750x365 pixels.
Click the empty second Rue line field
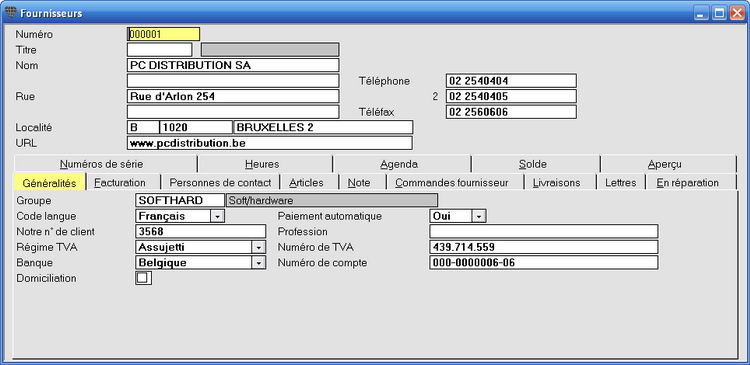coord(233,111)
